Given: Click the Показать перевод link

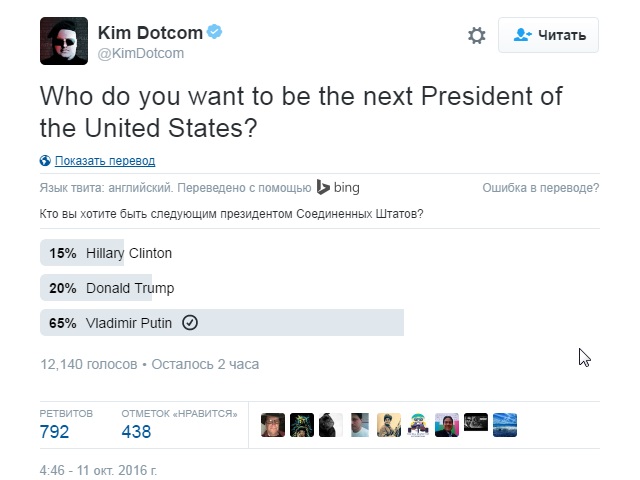Looking at the screenshot, I should pyautogui.click(x=105, y=161).
